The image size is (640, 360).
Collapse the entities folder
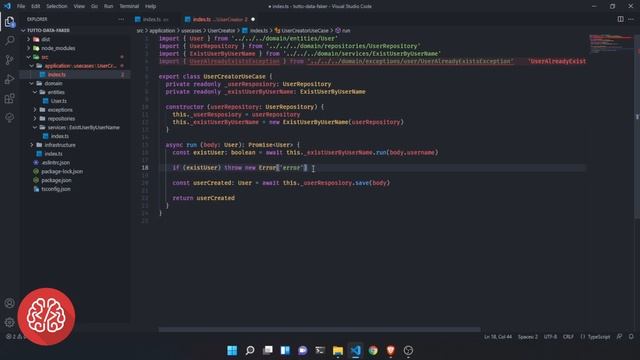pyautogui.click(x=56, y=92)
